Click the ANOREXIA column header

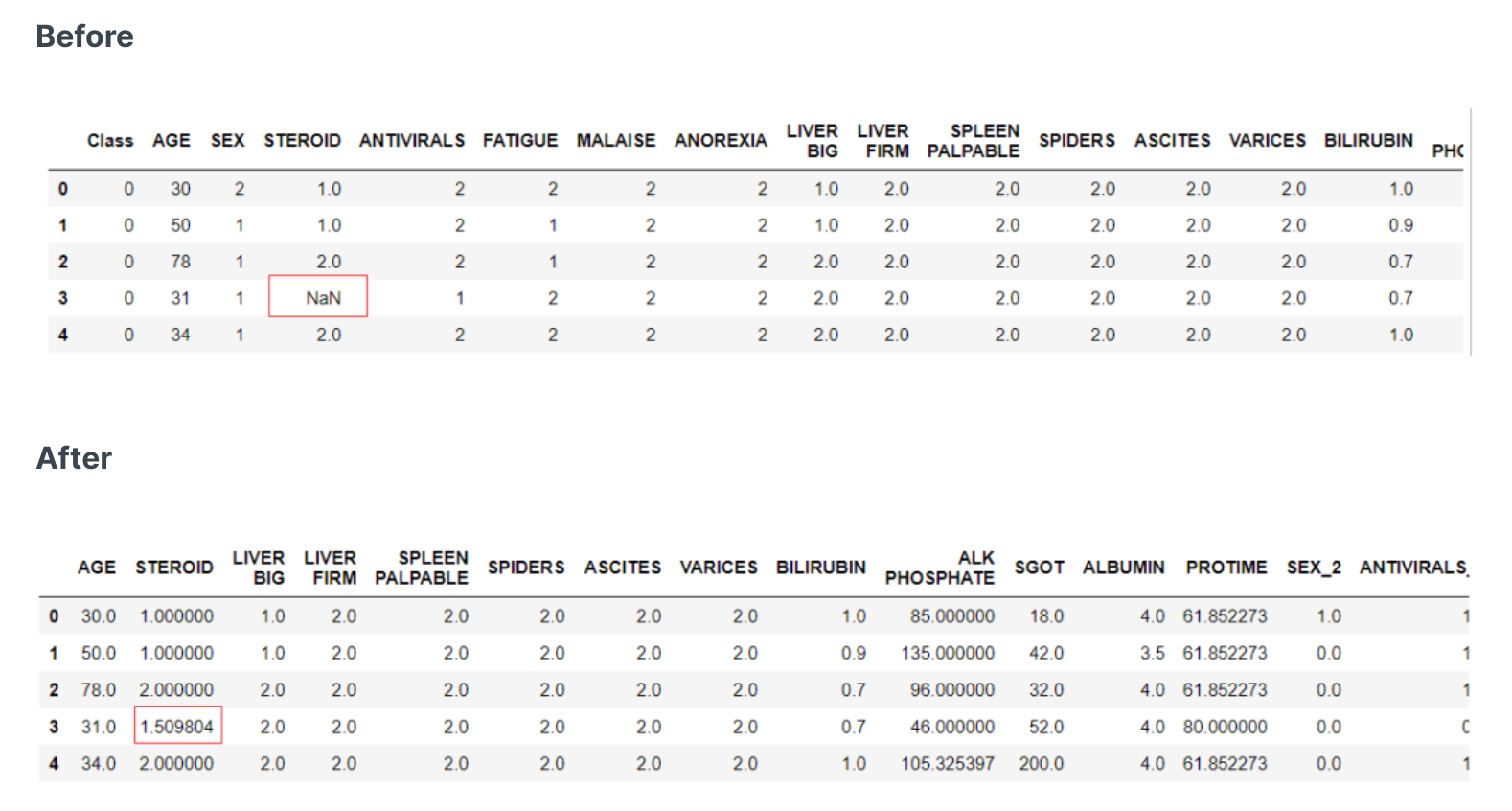tap(721, 141)
